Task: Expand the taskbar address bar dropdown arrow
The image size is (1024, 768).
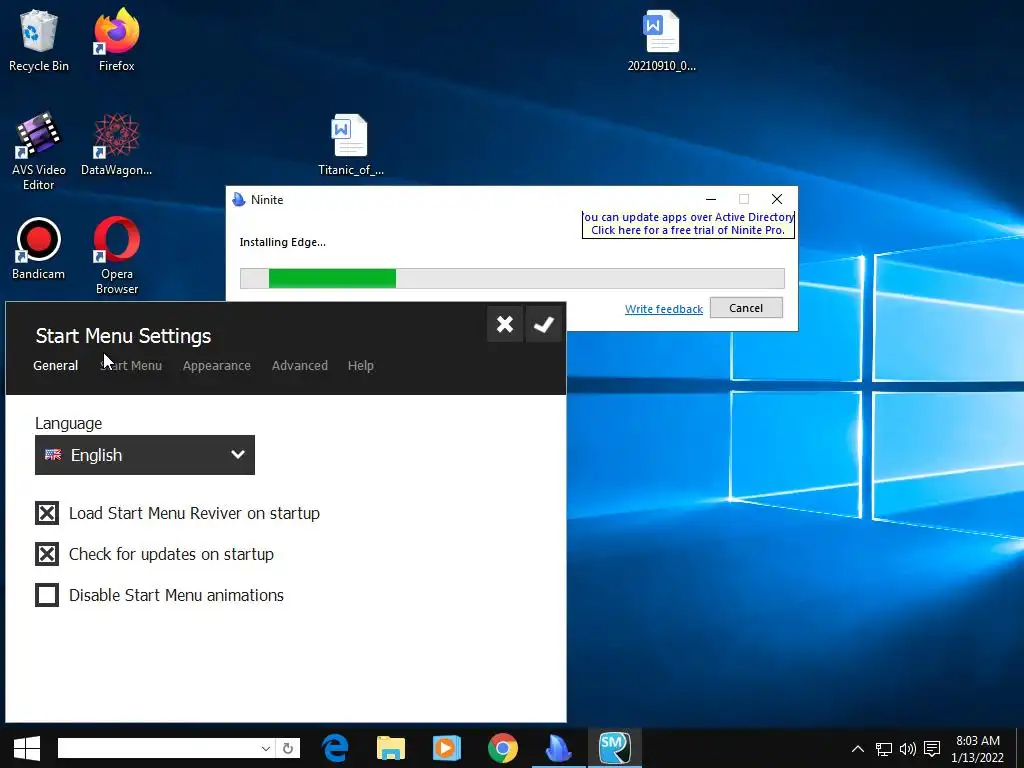Action: coord(266,748)
